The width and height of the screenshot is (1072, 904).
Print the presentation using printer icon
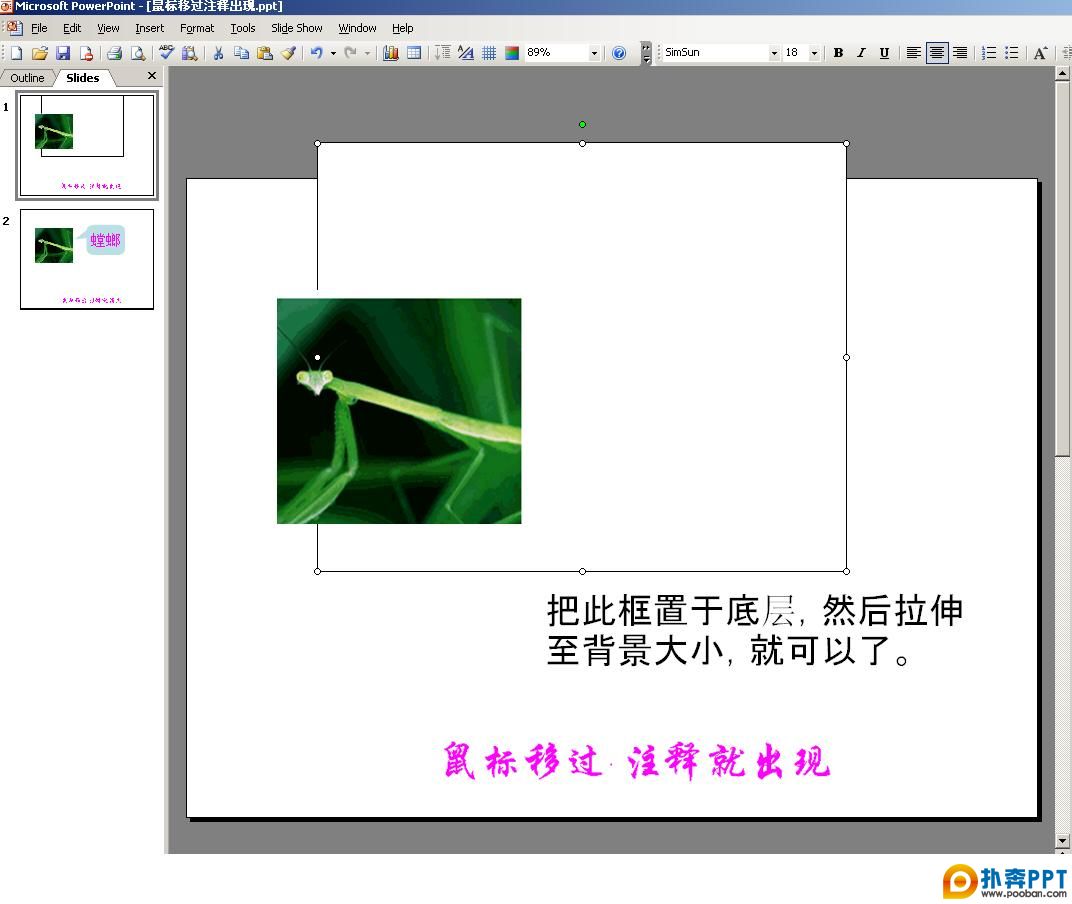pyautogui.click(x=115, y=53)
